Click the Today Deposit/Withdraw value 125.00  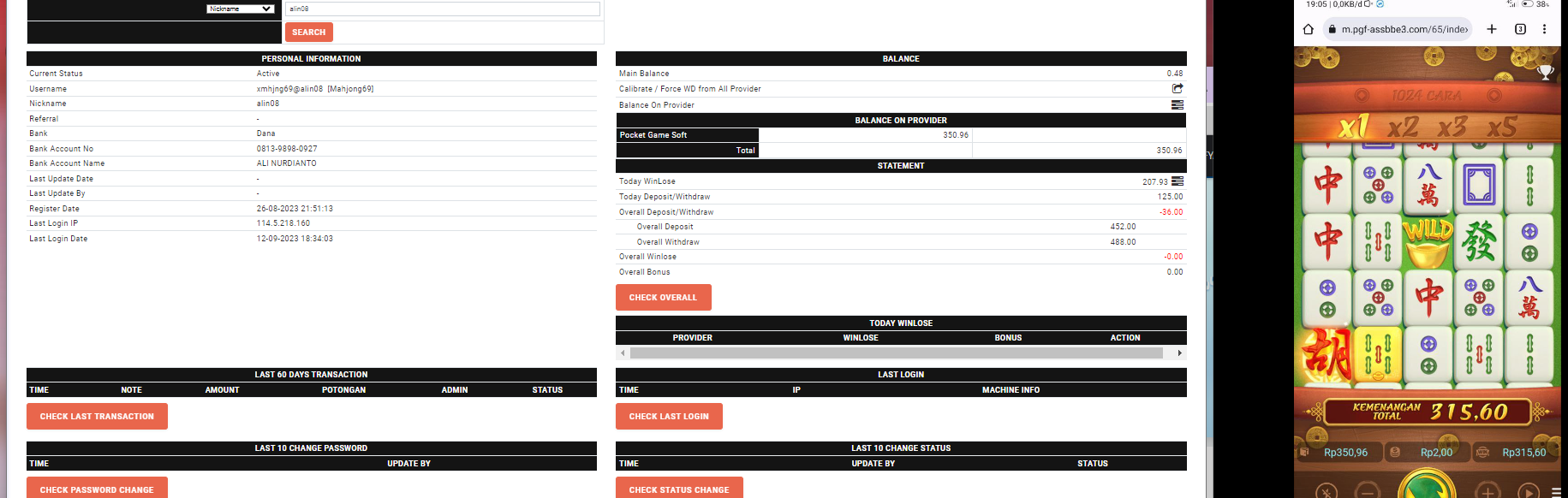pos(1170,197)
